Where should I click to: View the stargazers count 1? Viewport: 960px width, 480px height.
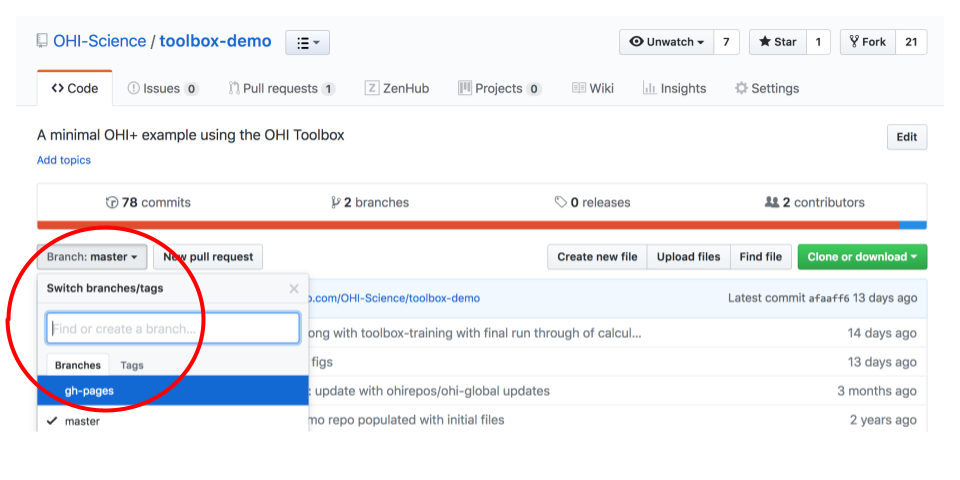click(818, 42)
